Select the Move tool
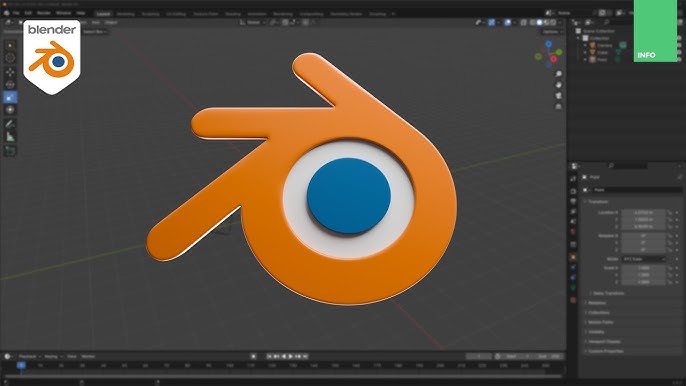 10,72
